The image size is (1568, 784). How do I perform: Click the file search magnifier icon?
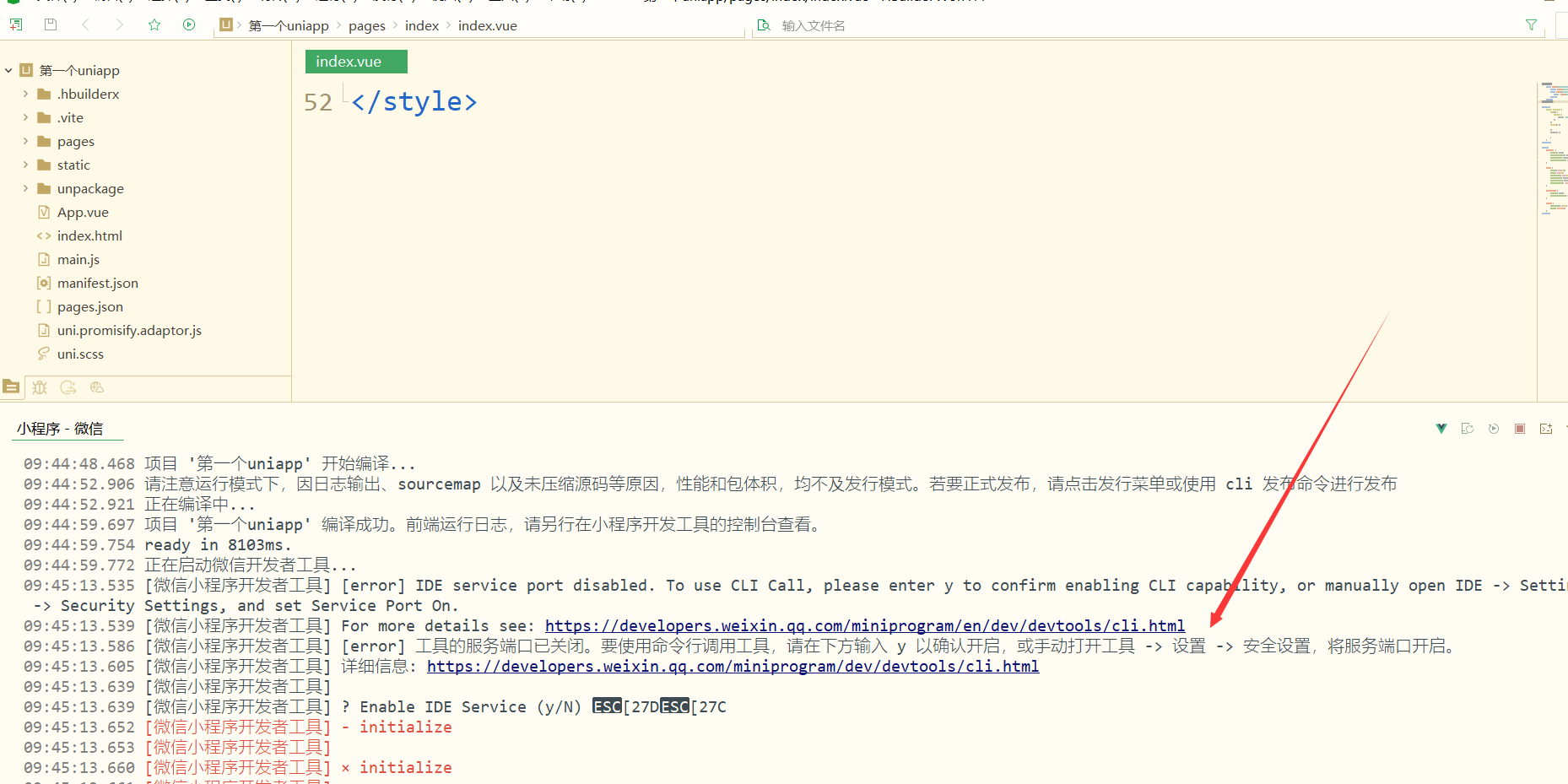click(764, 25)
